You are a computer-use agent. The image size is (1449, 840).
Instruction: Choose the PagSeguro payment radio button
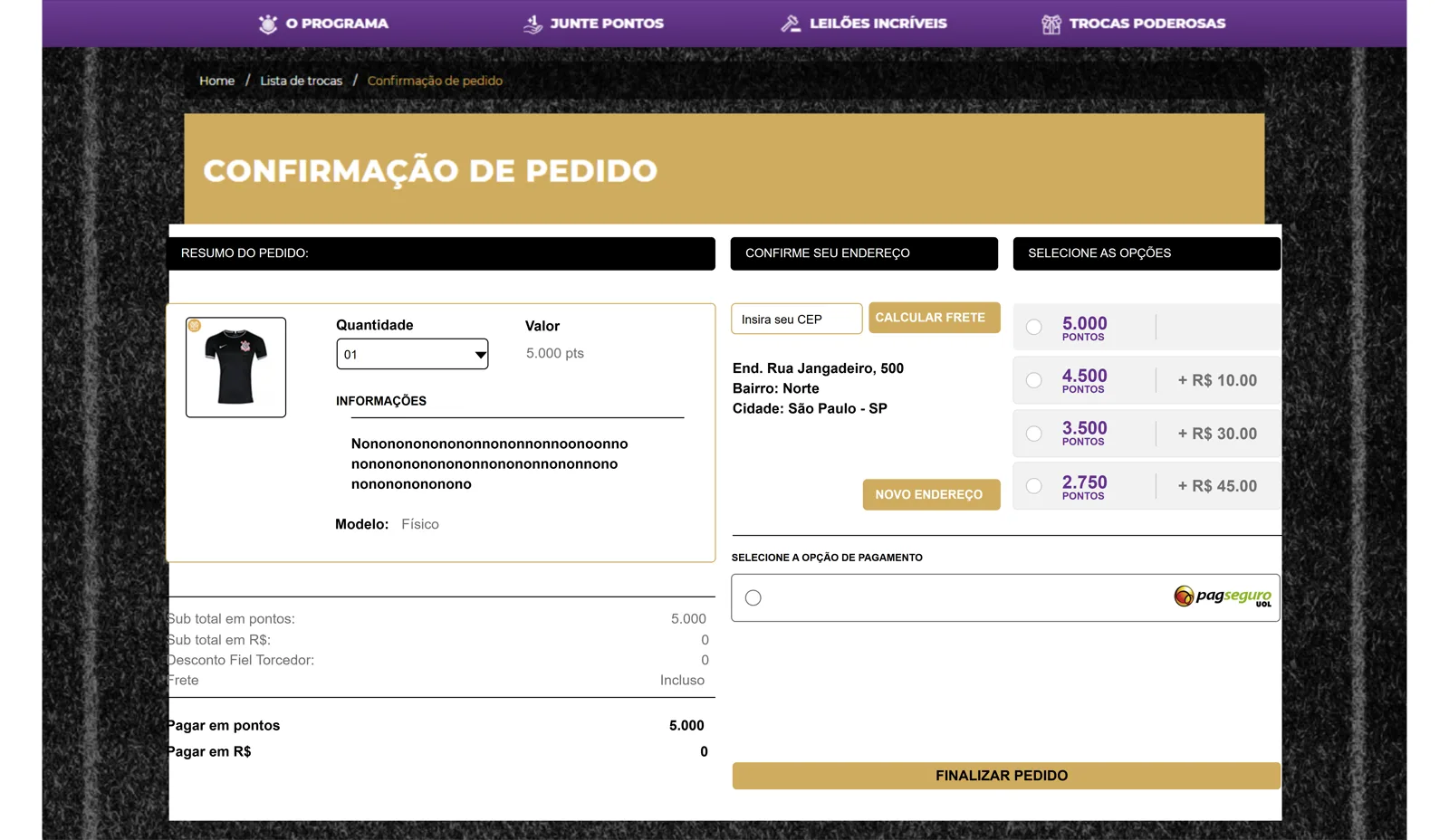click(x=753, y=597)
